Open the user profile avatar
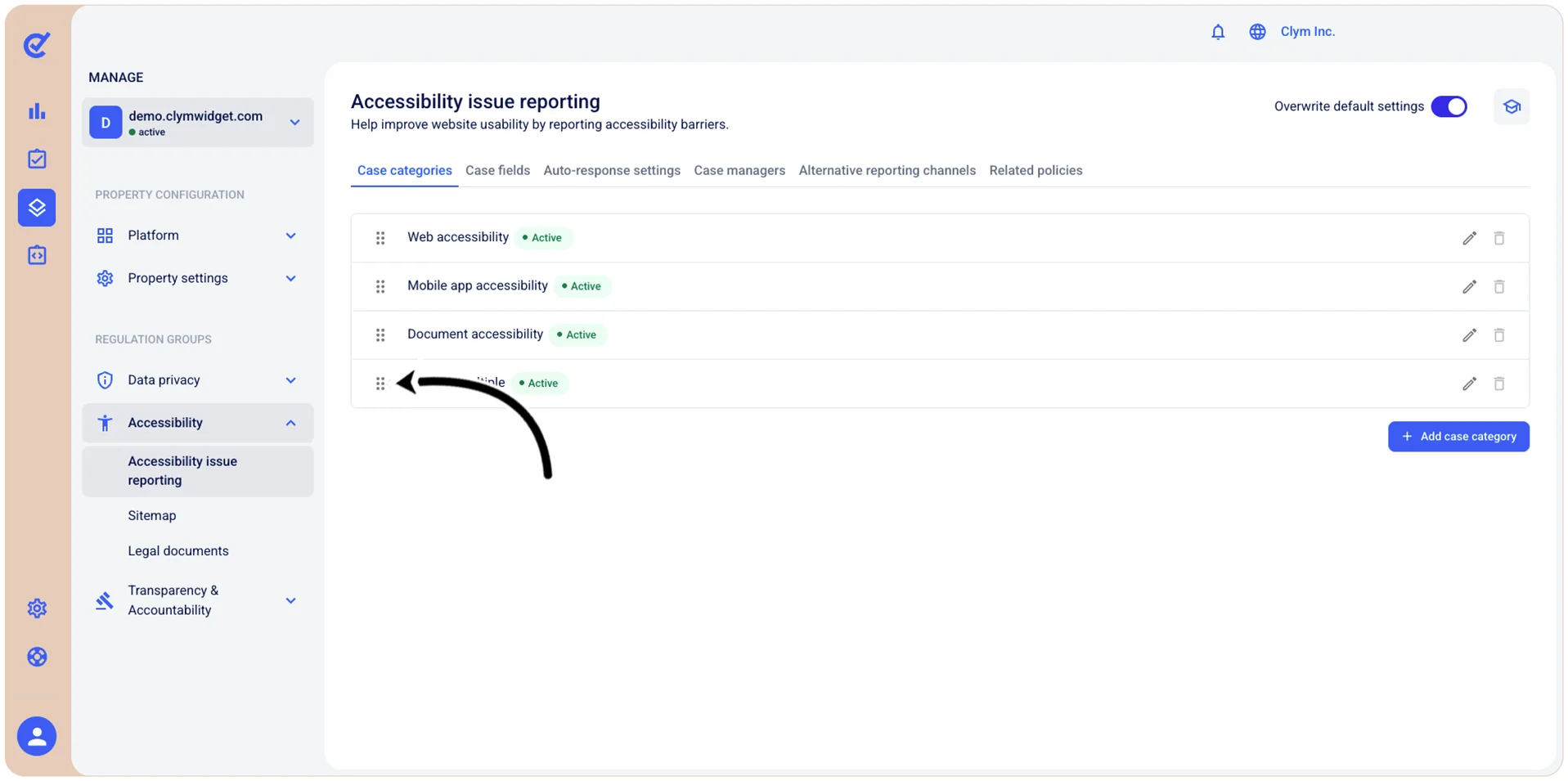 tap(37, 736)
